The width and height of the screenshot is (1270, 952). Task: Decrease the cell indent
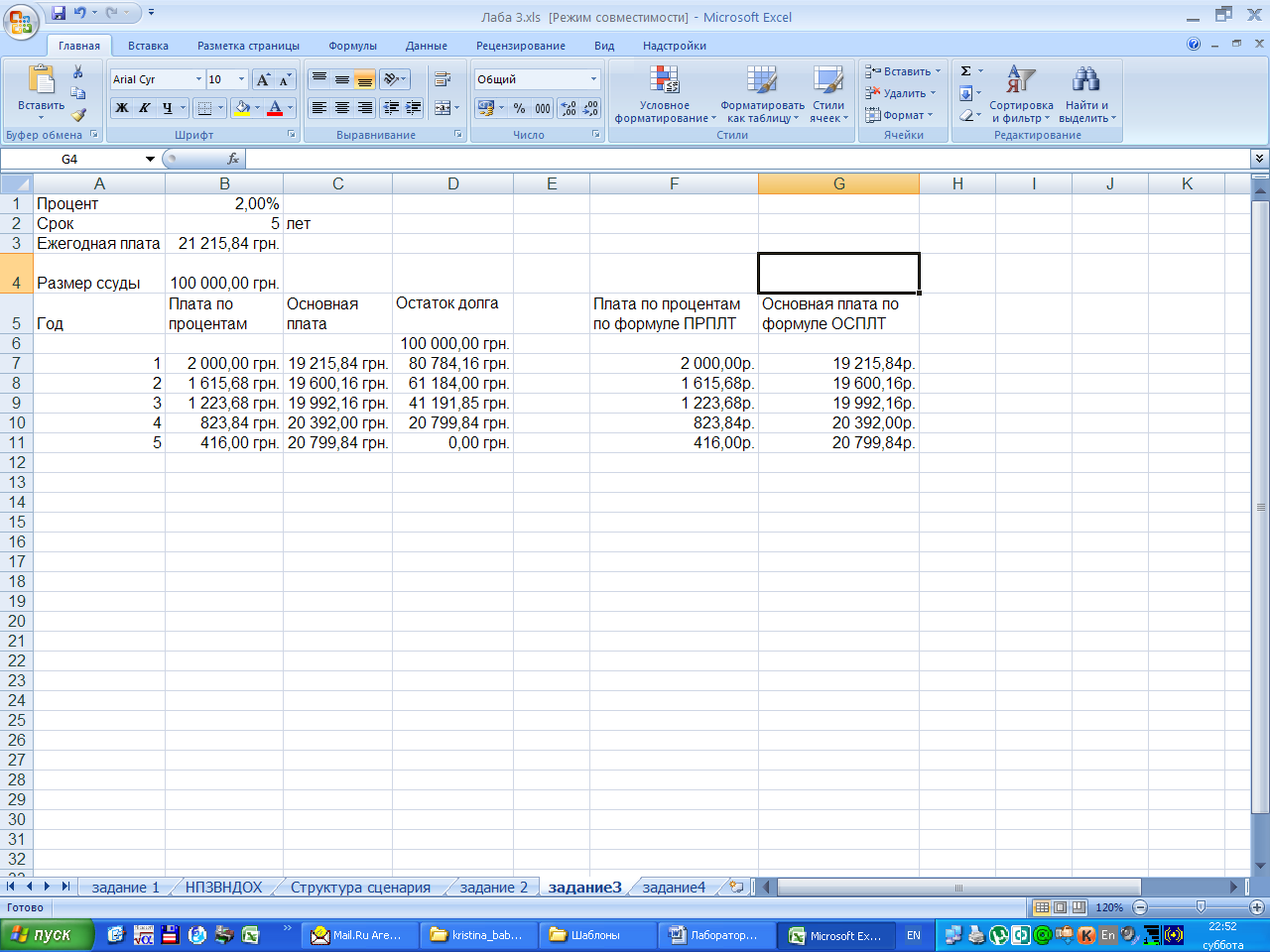point(392,107)
